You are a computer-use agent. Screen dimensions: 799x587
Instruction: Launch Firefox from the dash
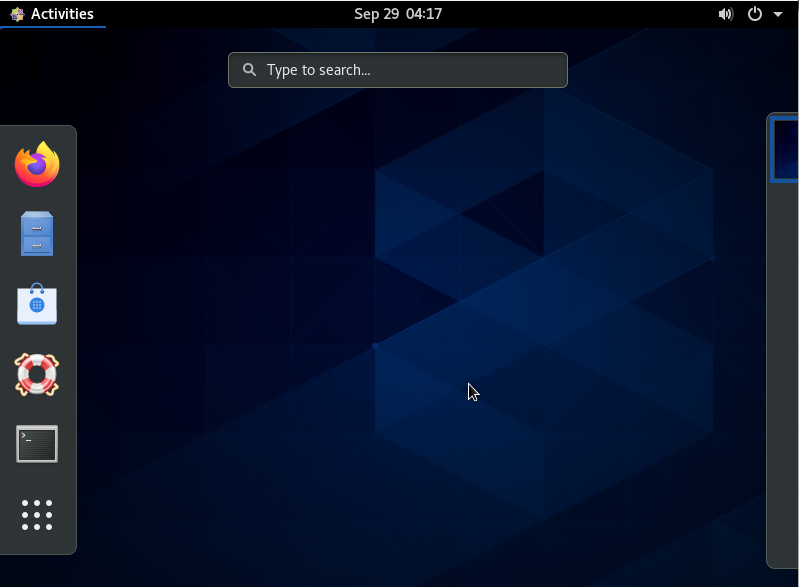(37, 165)
